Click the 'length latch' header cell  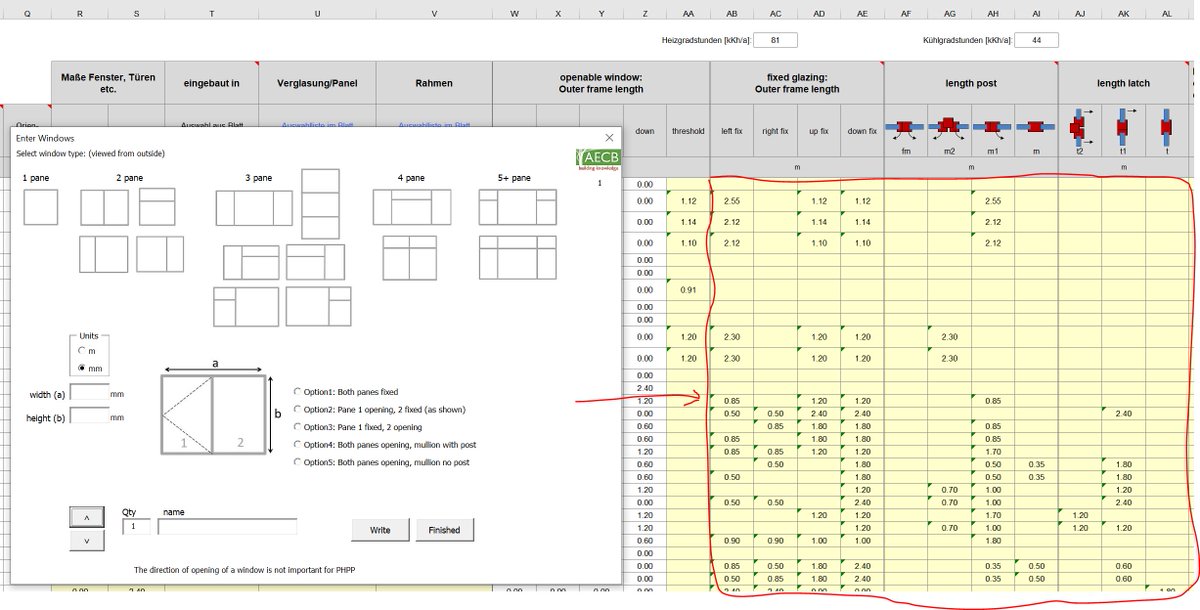click(1123, 83)
